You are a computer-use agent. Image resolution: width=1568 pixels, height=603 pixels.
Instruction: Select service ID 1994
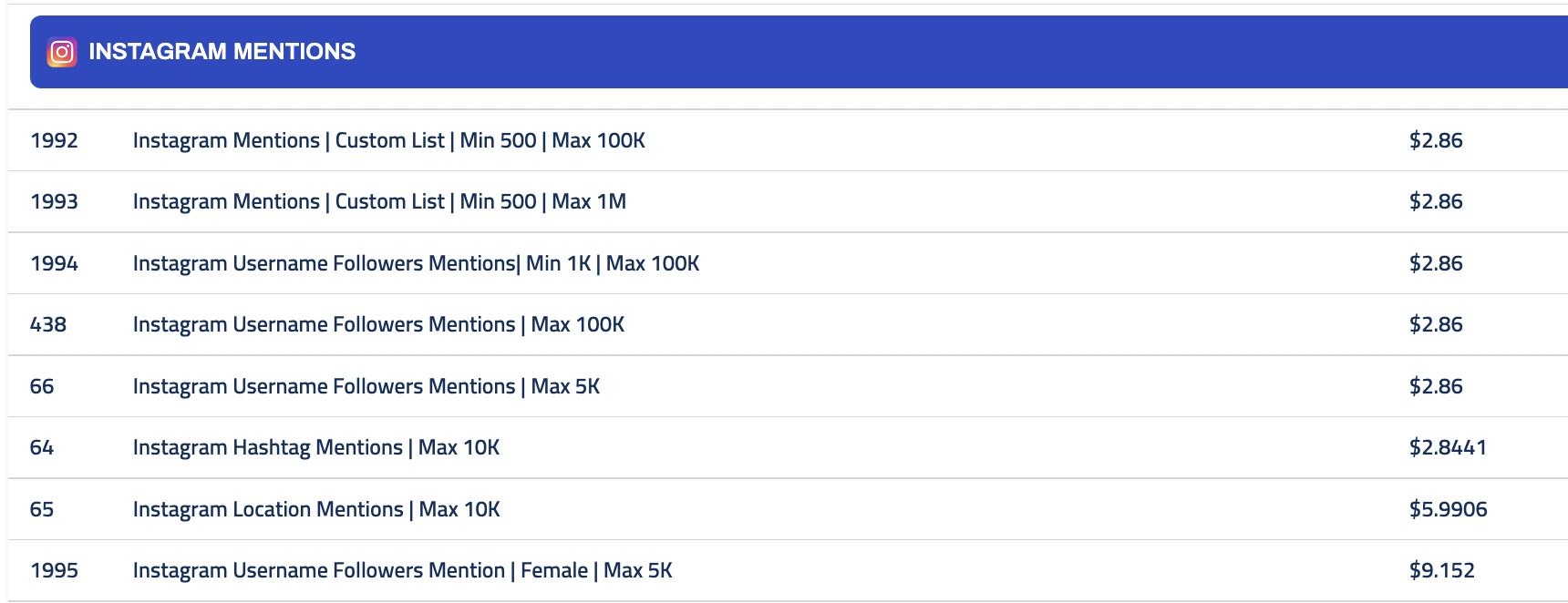(x=54, y=263)
